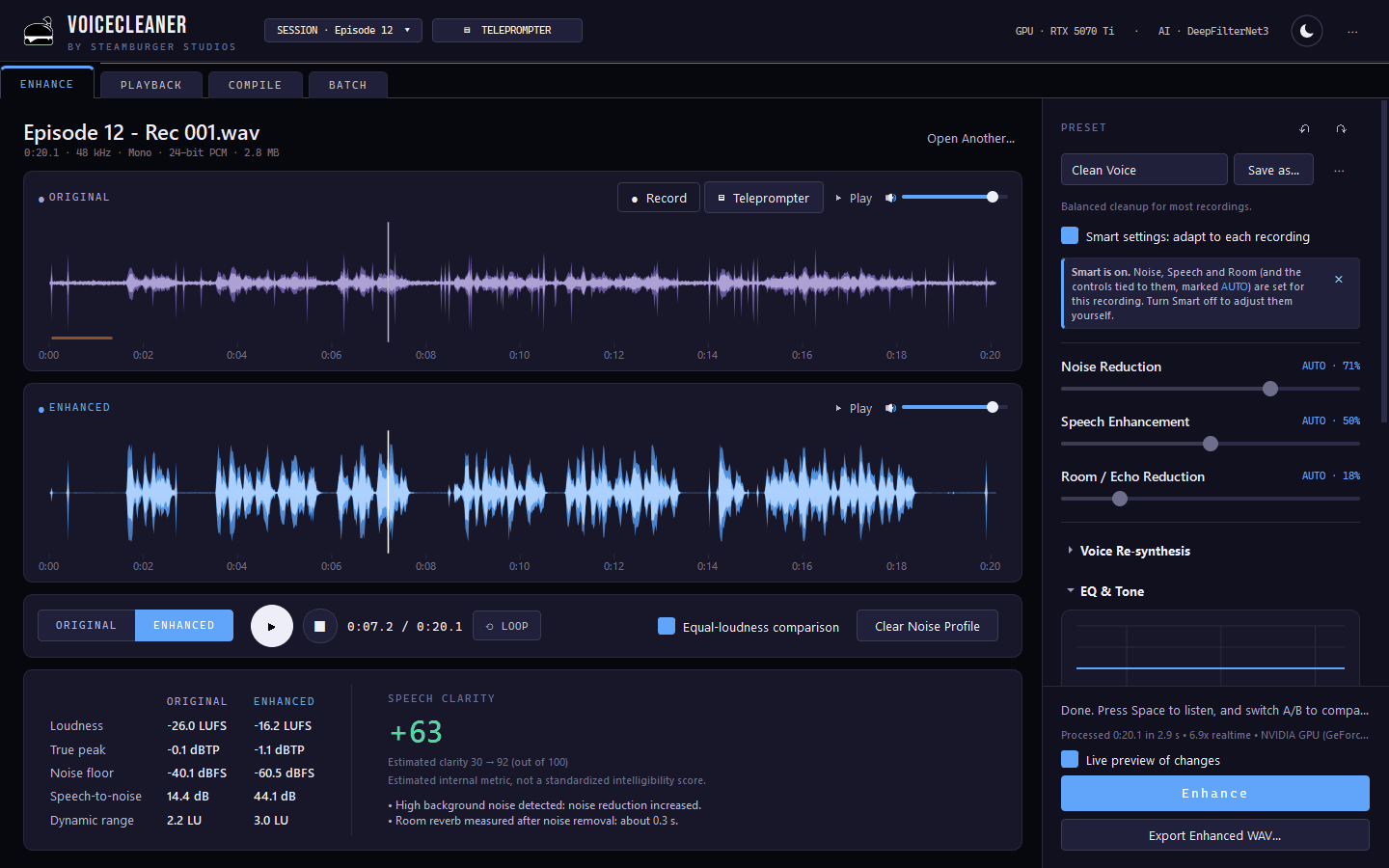This screenshot has height=868, width=1389.
Task: Click the Original volume slider
Action: pyautogui.click(x=955, y=197)
